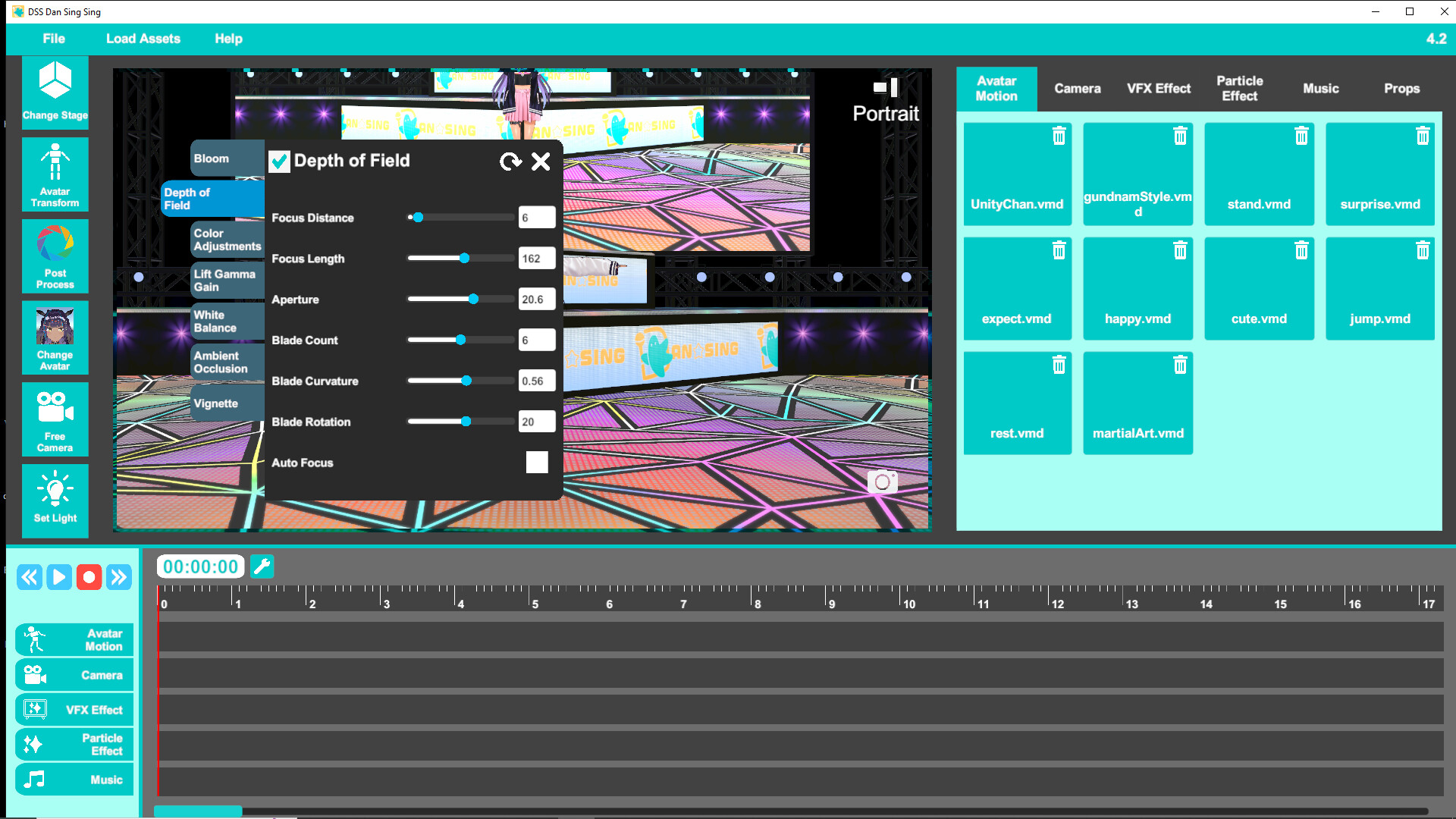Disable the Depth of Field effect checkbox

pos(279,162)
